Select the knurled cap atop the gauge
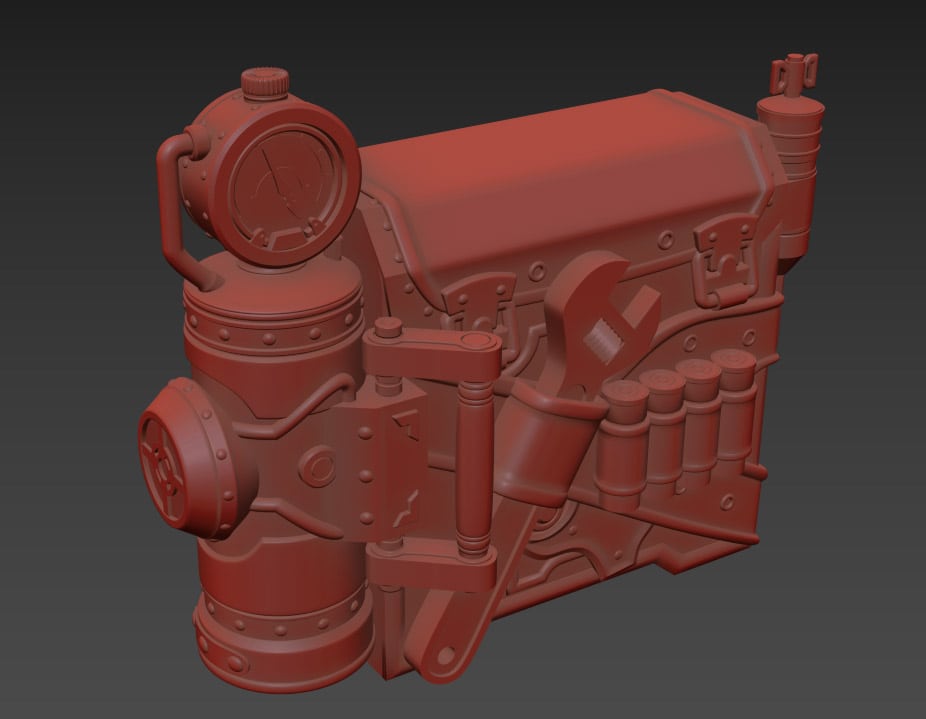The image size is (926, 719). pos(265,81)
